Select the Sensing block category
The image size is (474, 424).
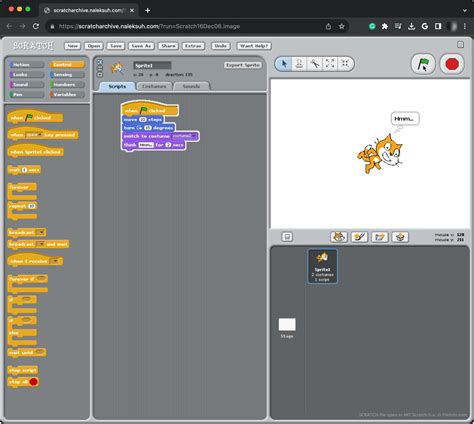(67, 75)
